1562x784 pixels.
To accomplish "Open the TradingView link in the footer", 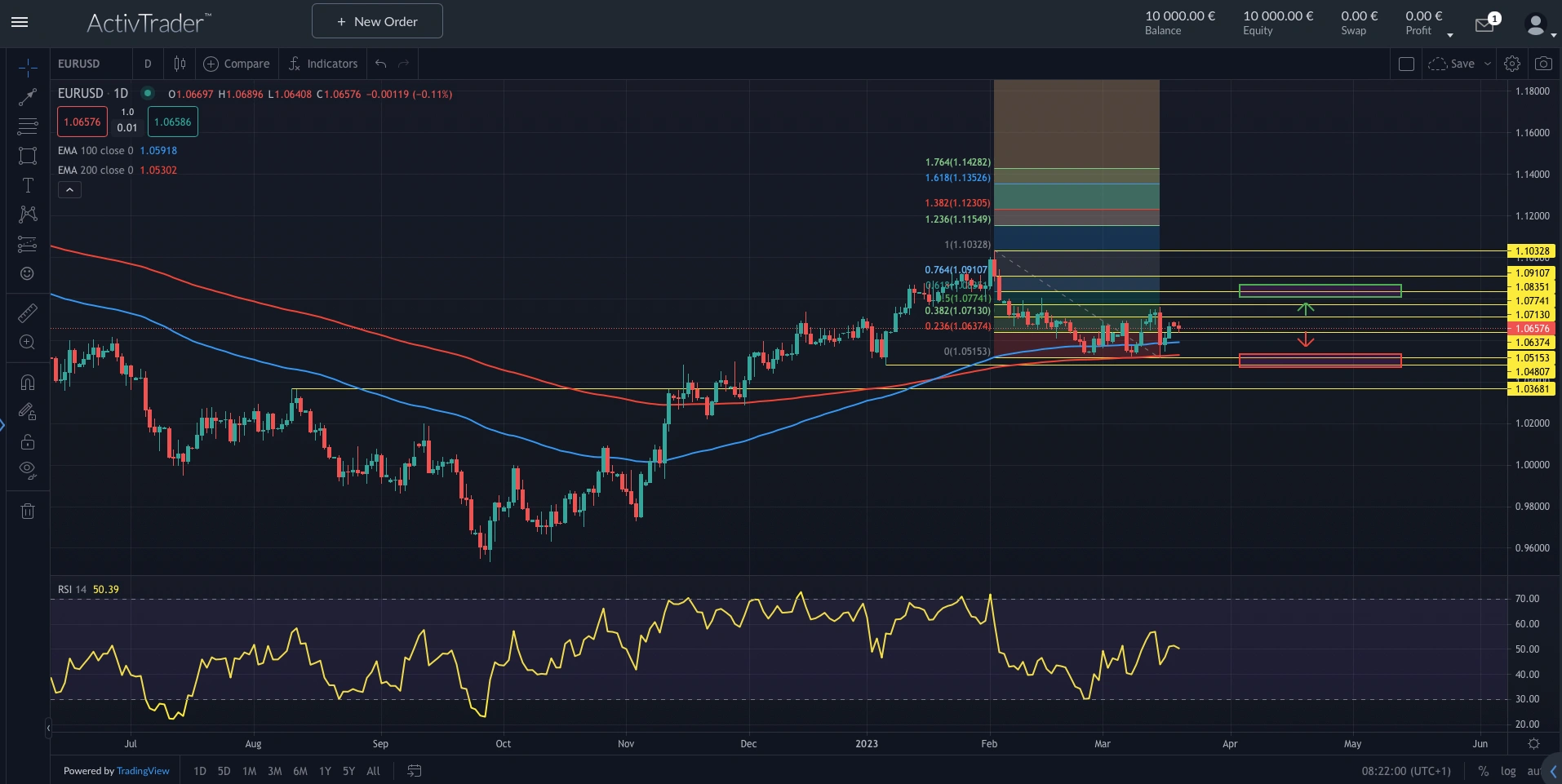I will 142,771.
